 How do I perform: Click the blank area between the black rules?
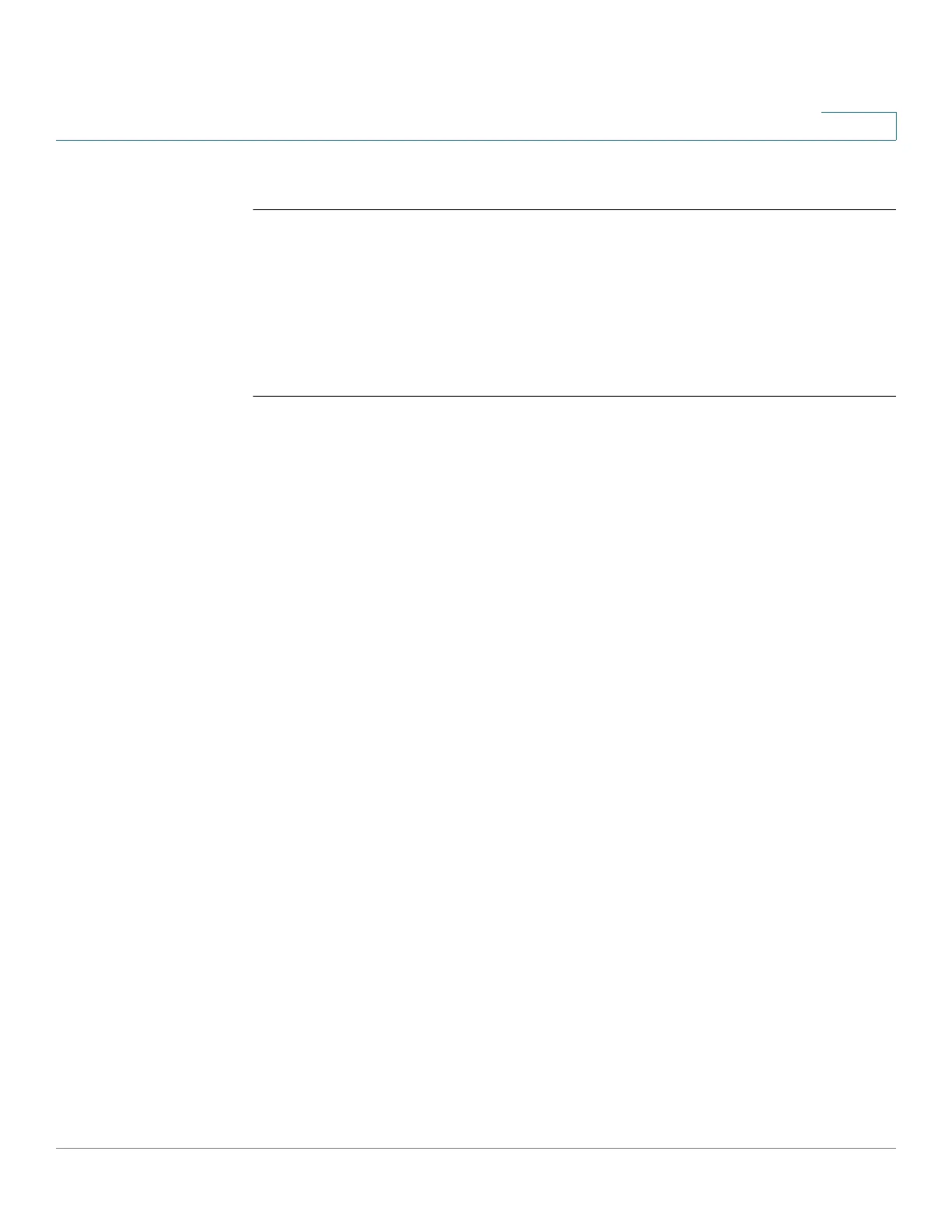(575, 303)
